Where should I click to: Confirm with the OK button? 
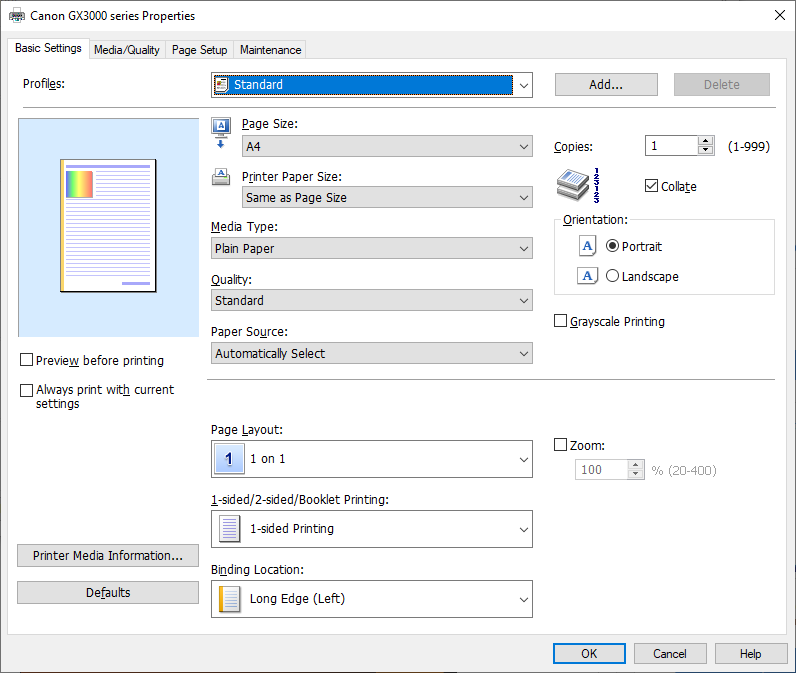pos(589,654)
